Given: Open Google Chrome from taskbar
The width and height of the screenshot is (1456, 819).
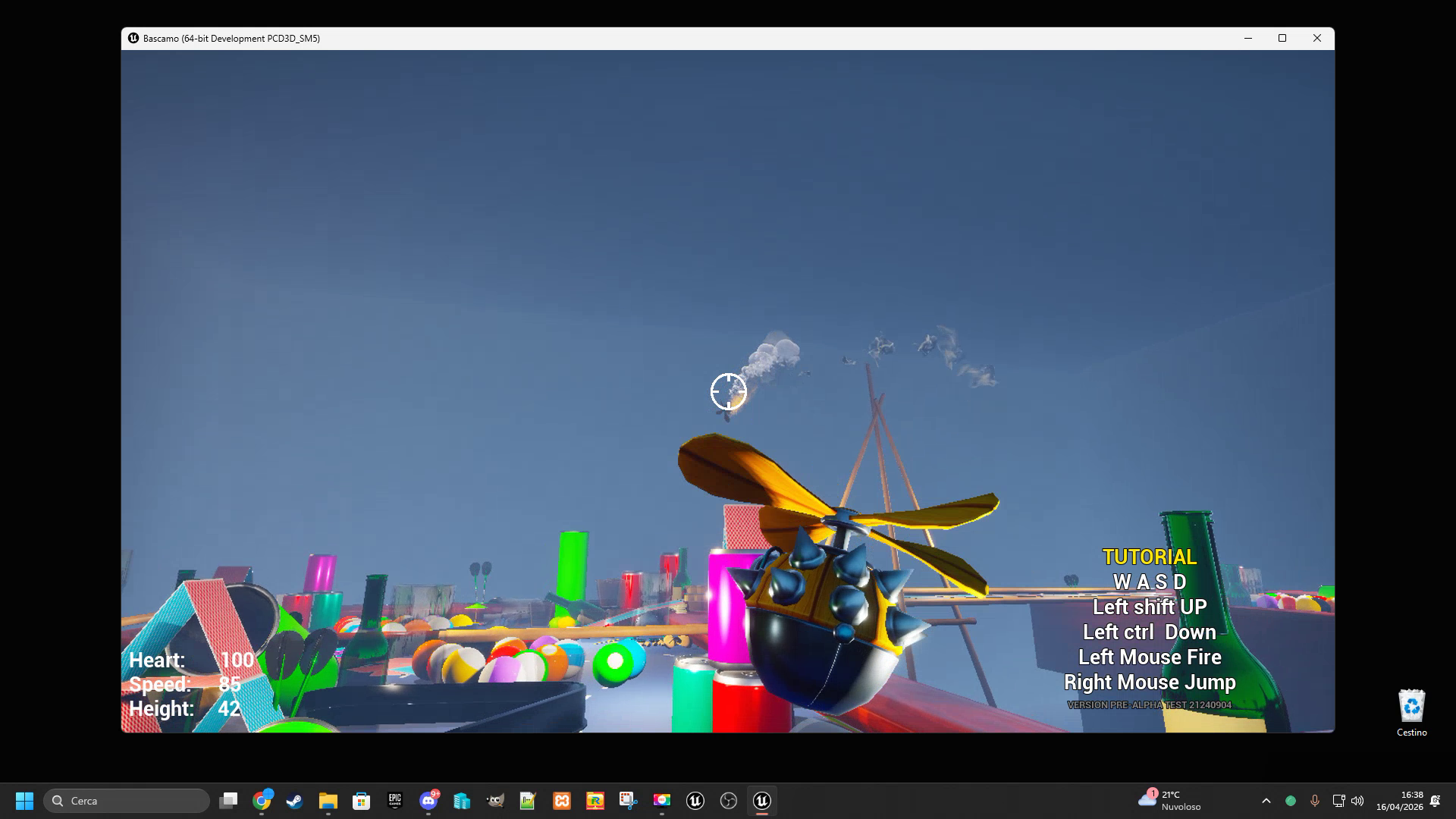Looking at the screenshot, I should [262, 801].
